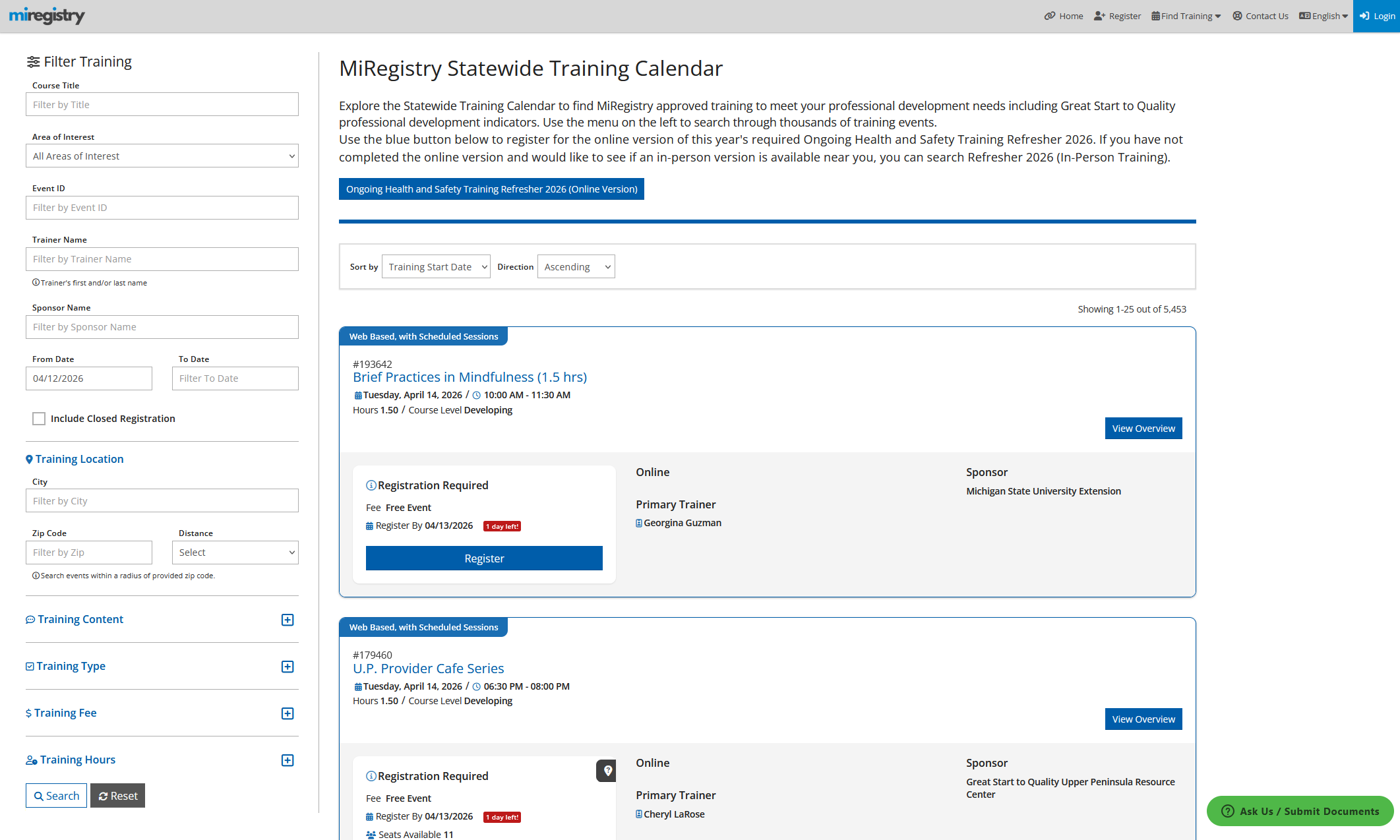Click the map pin icon next to Training Location

(29, 459)
